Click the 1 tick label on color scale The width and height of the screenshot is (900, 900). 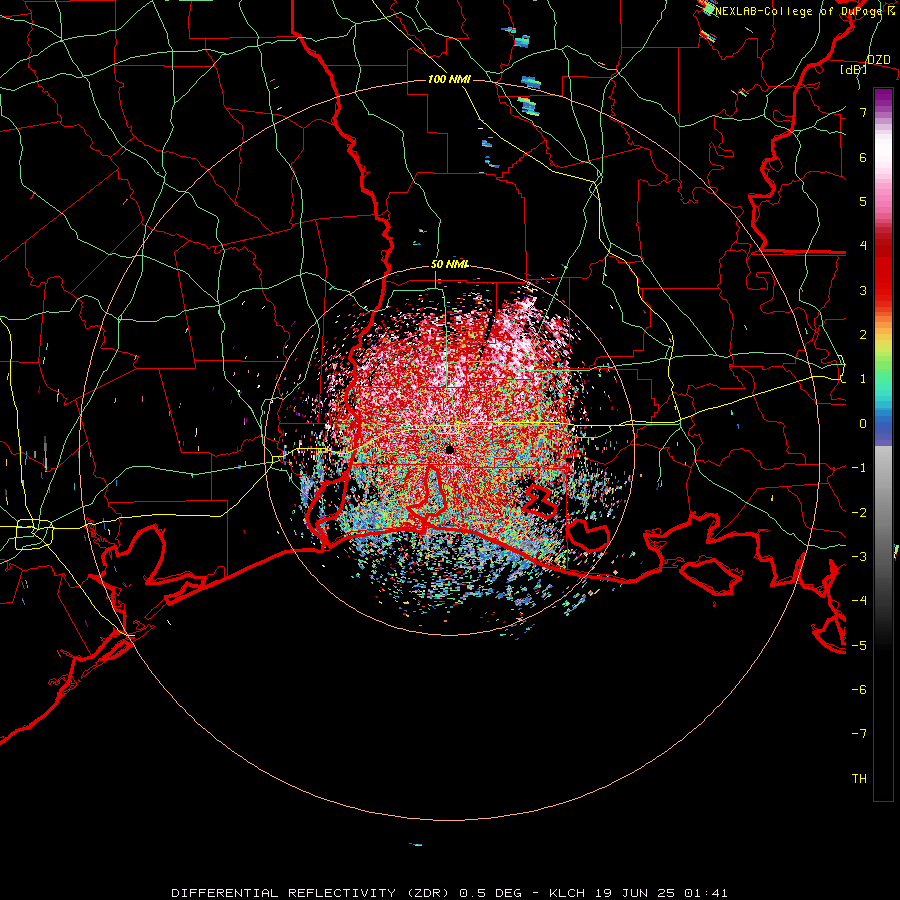point(863,379)
